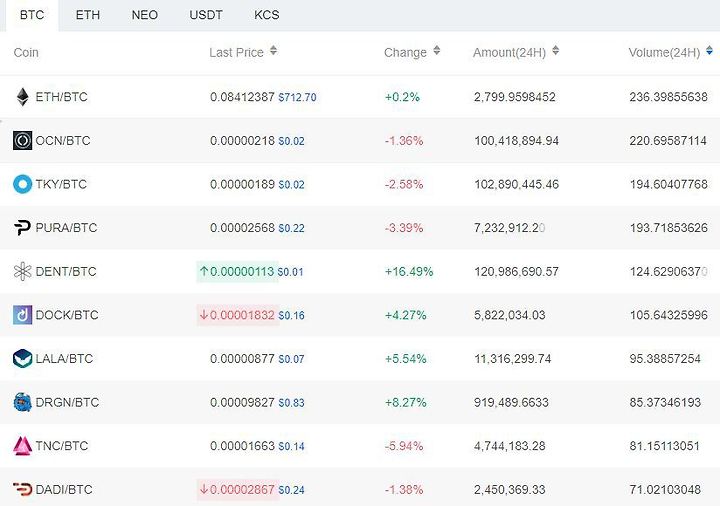
Task: Click the $712.70 USD price
Action: click(x=298, y=97)
